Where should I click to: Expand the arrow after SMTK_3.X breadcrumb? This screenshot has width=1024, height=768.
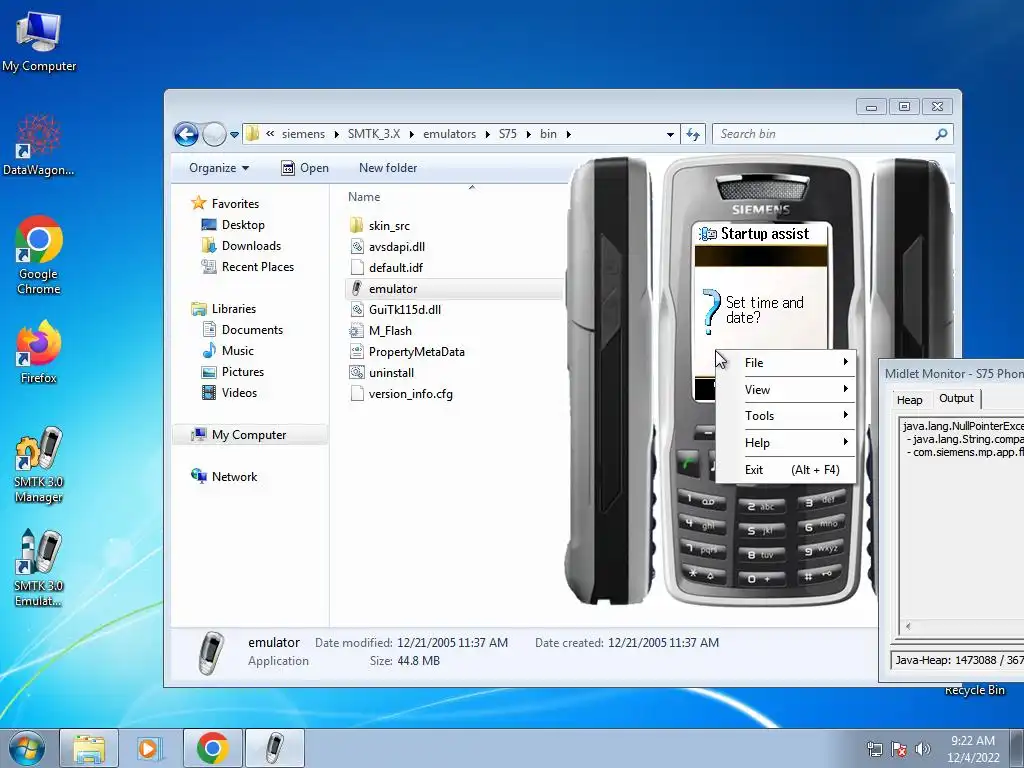tap(412, 135)
